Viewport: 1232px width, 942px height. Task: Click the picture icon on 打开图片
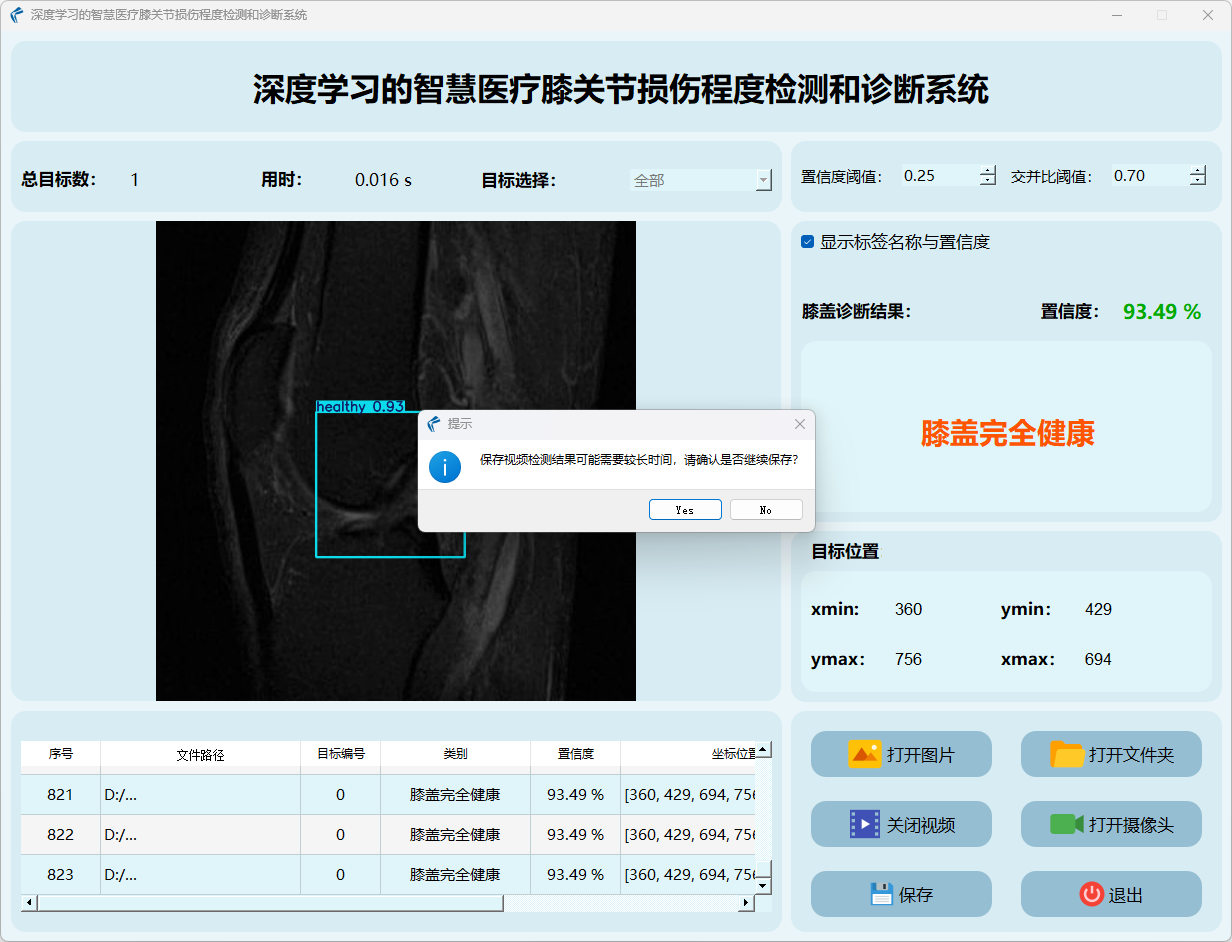point(864,754)
